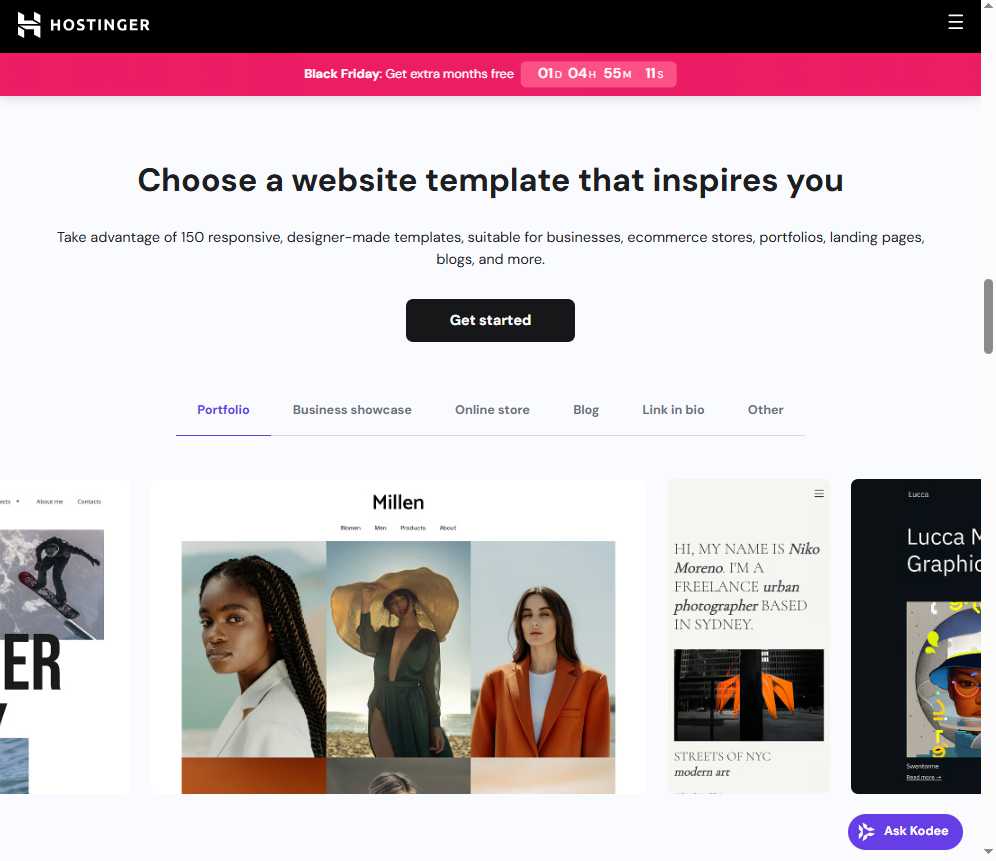Screen dimensions: 996x861
Task: Open the Niko Moreno template hamburger icon
Action: click(x=819, y=494)
